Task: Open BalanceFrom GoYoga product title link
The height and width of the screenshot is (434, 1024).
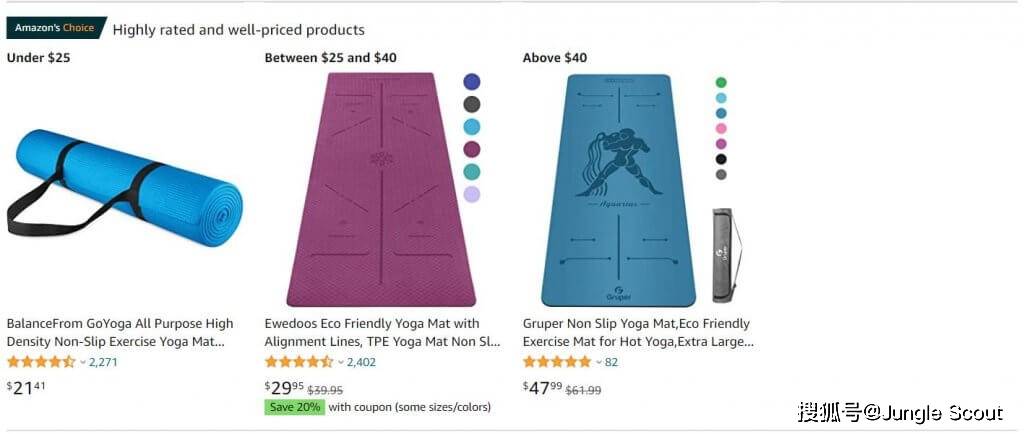Action: [120, 332]
